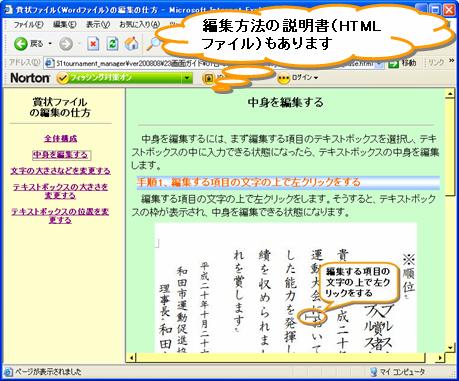Follow the テキストボックスの位置を変更する link
Screen dimensions: 459x381
tap(60, 216)
